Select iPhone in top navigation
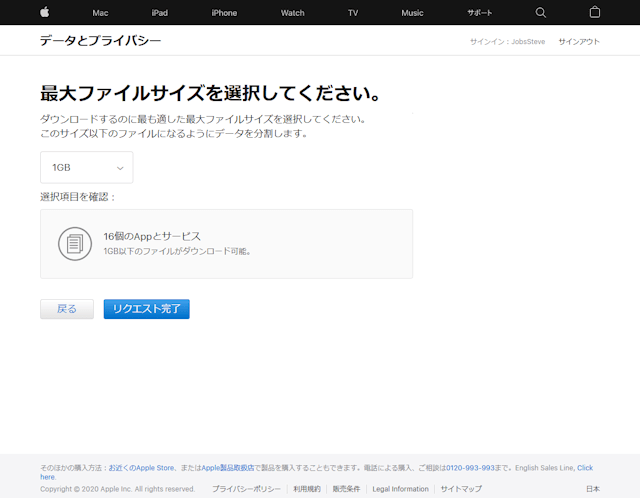Screen dimensions: 640x498 (x=224, y=13)
